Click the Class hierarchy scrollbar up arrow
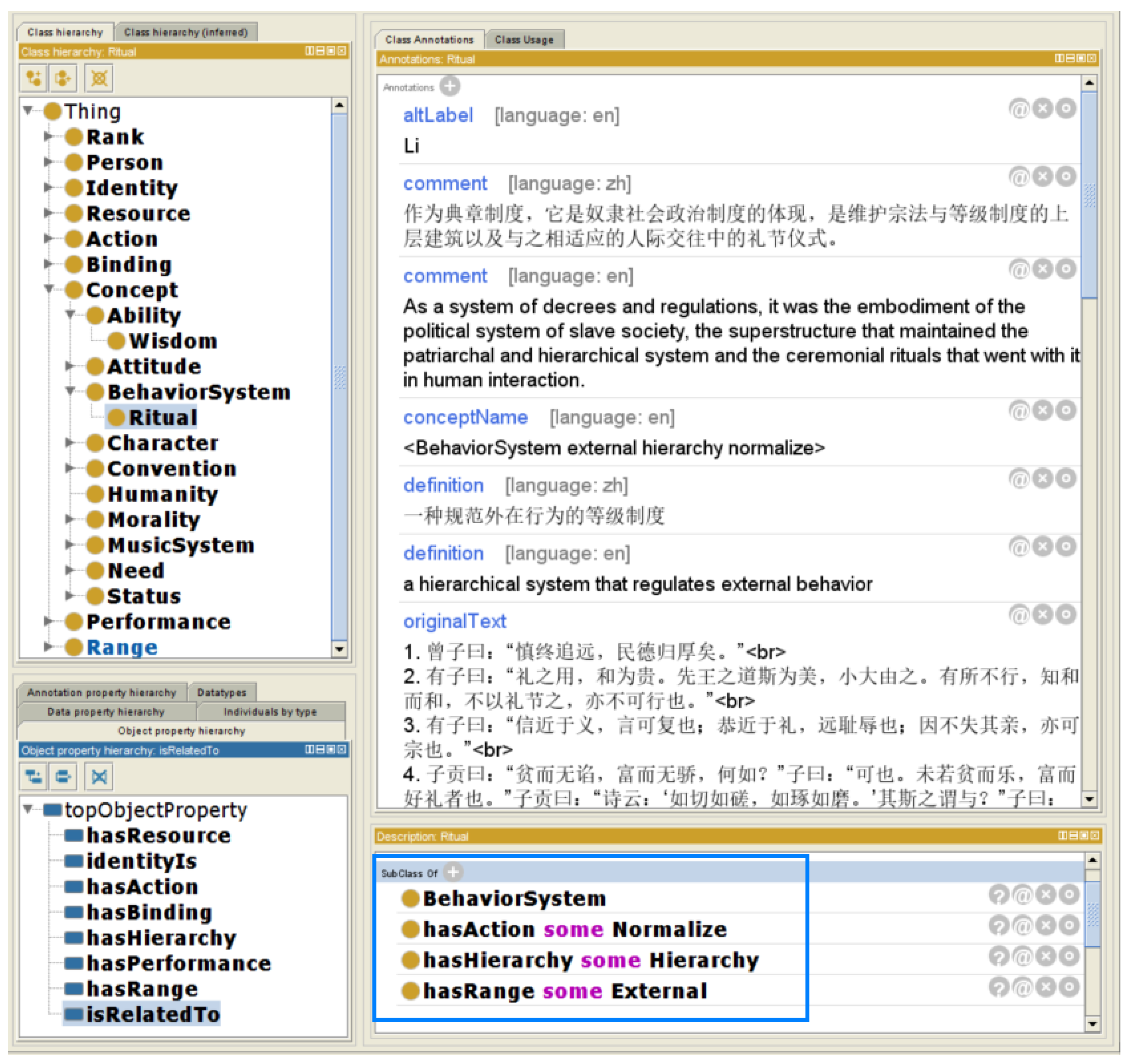 tap(340, 105)
